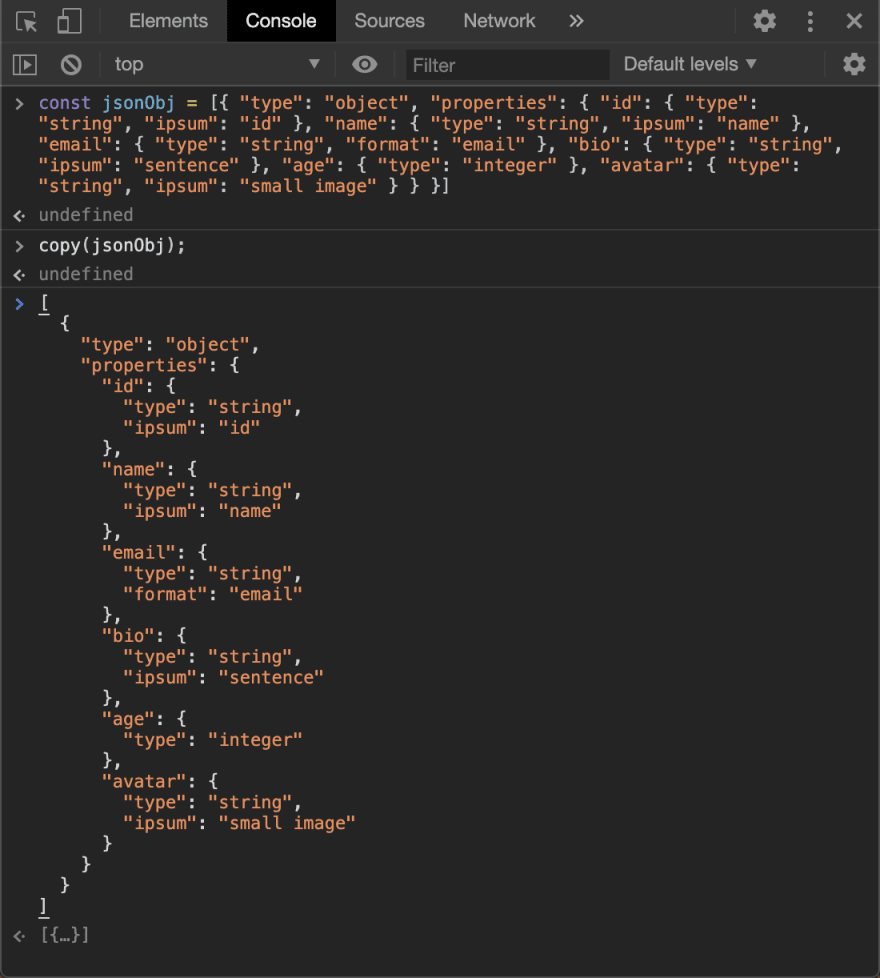Activate the inspect element picker icon
This screenshot has width=880, height=978.
pos(26,21)
